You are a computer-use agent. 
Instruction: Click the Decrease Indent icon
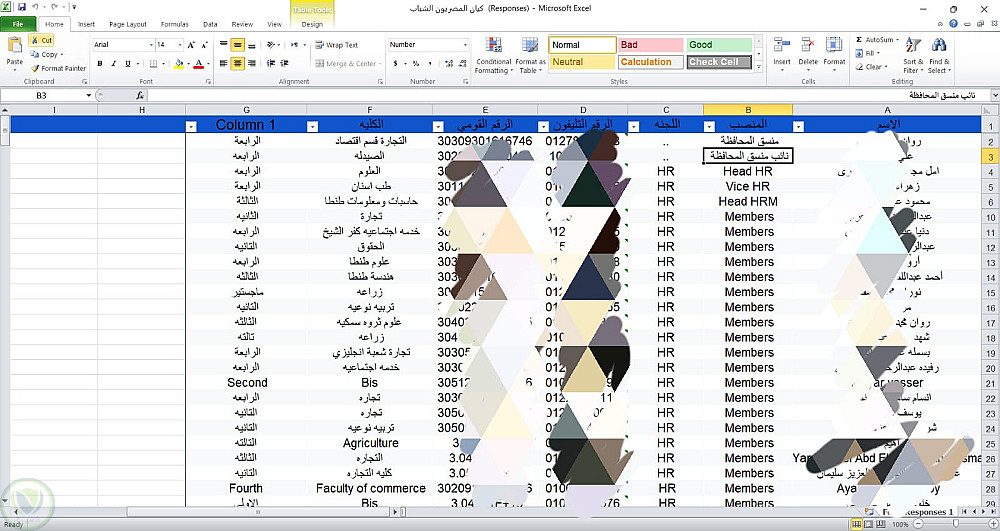(270, 63)
